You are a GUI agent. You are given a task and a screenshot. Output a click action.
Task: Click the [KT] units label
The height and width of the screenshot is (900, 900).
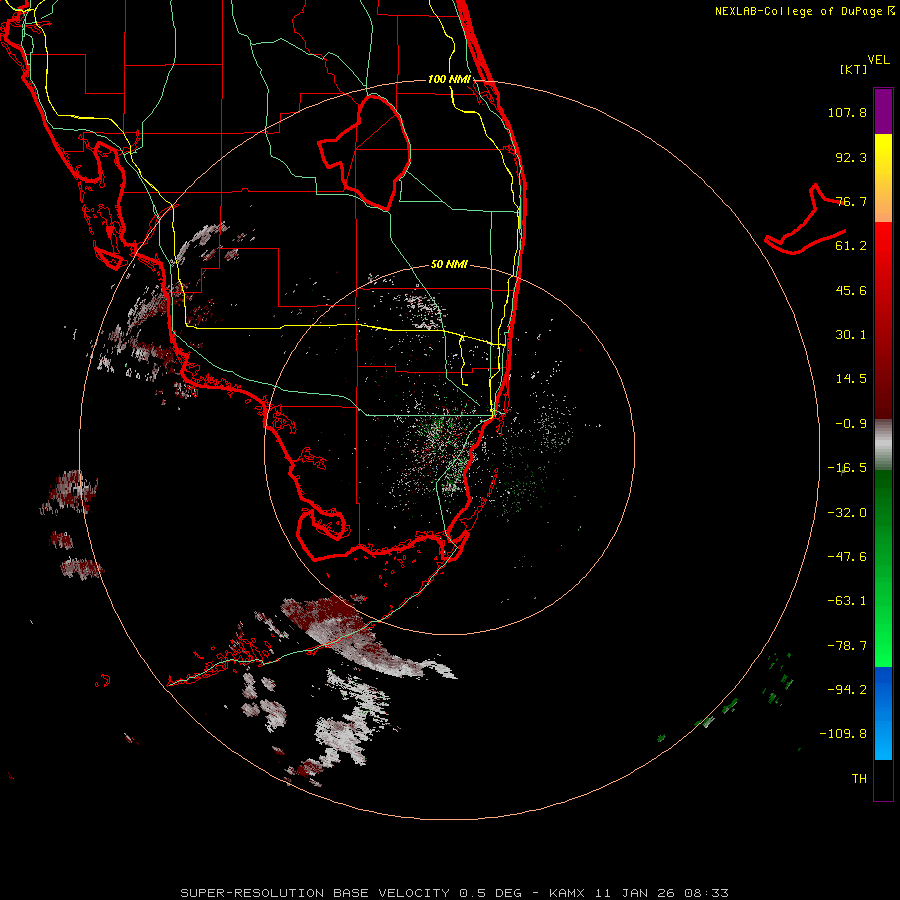854,69
